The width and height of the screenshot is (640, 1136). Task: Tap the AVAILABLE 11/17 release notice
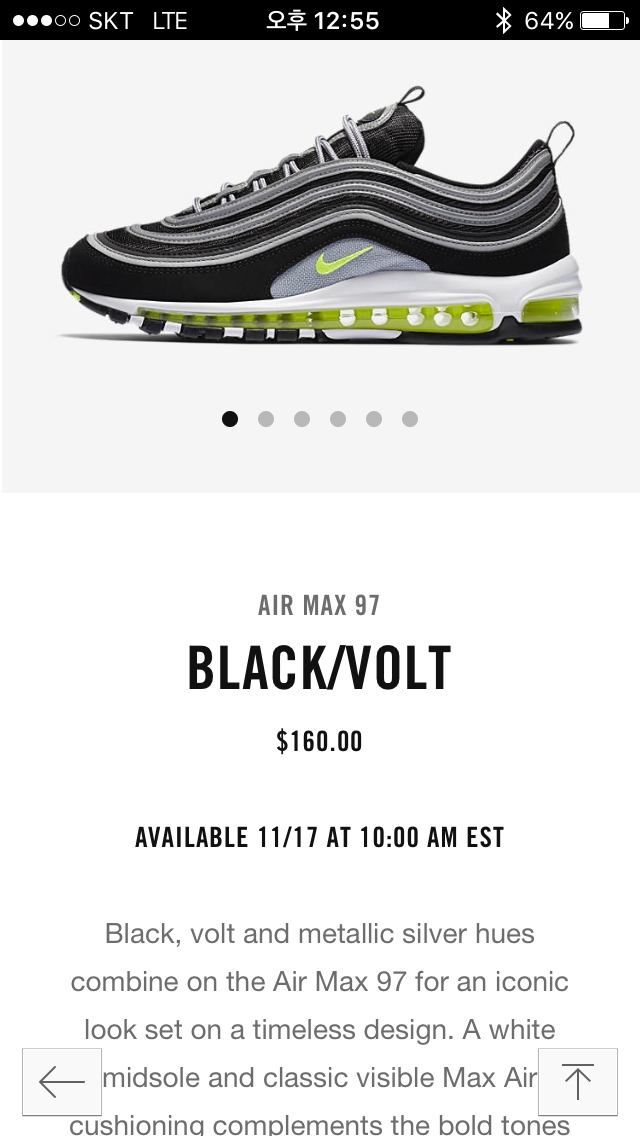point(319,838)
